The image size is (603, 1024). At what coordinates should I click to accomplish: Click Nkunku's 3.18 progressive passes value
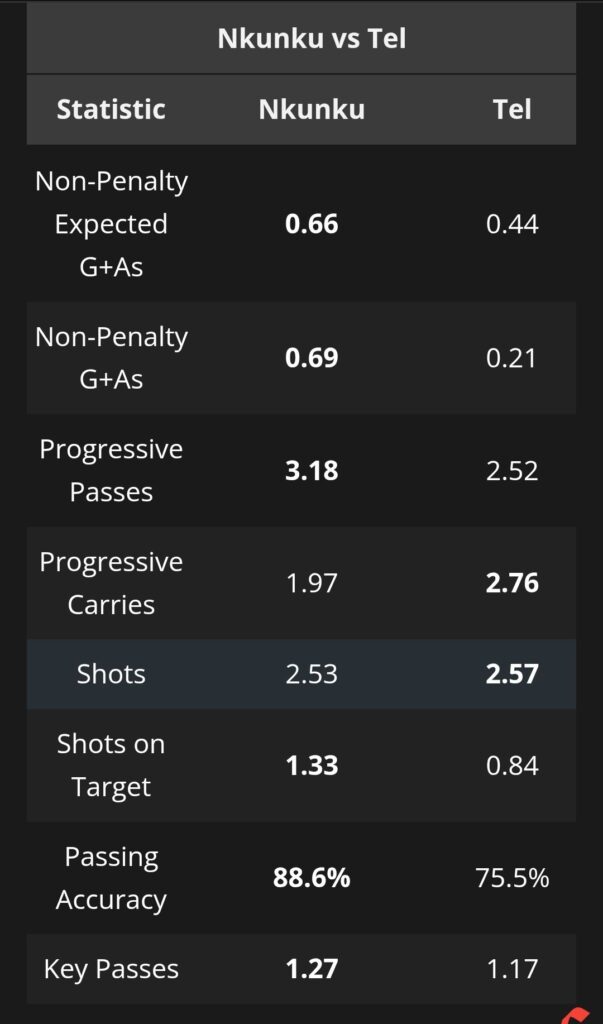[312, 470]
